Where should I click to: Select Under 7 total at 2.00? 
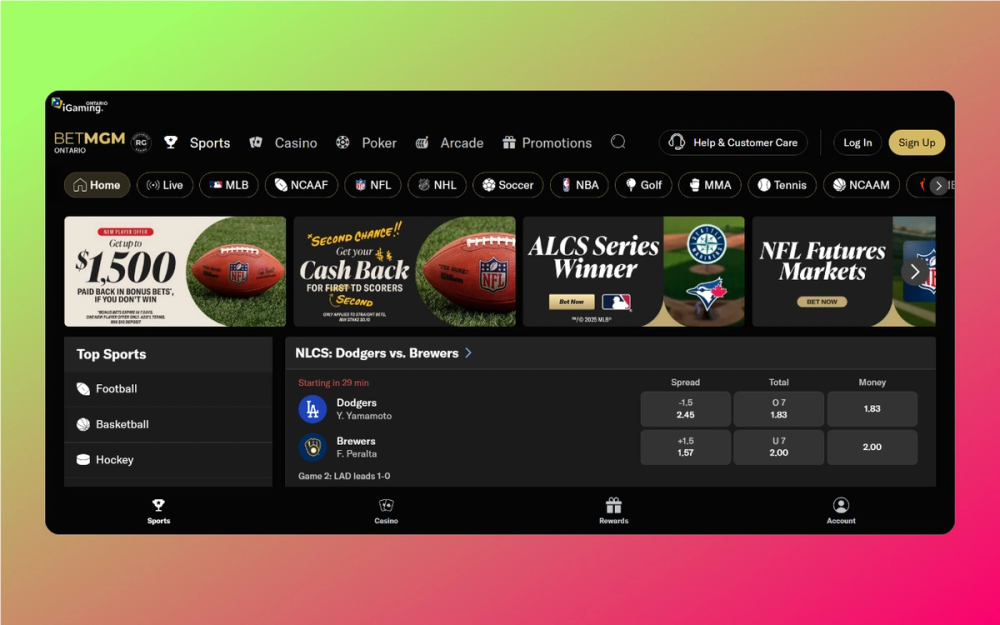pos(779,447)
